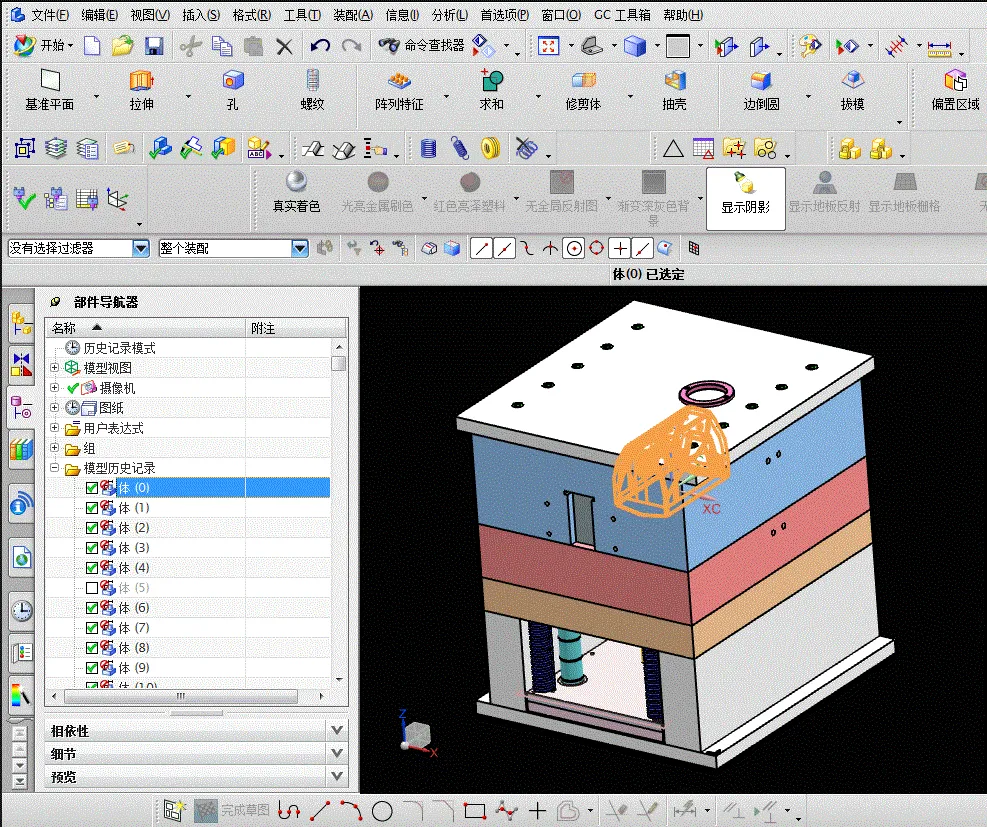Sort by the 名称 column header
Screen dimensions: 987x827
coord(145,328)
